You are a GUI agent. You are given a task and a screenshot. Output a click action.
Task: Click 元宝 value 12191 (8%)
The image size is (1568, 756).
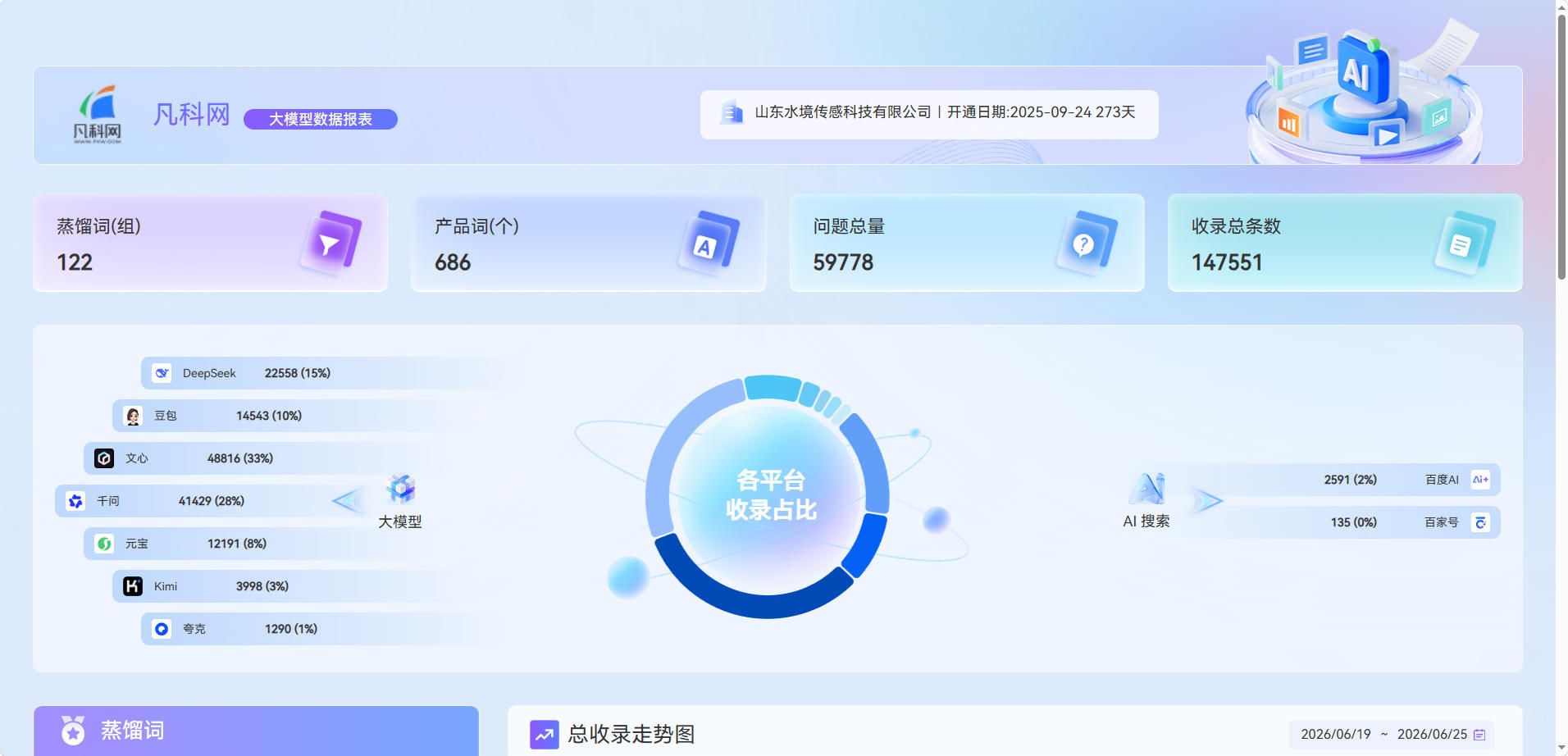point(237,544)
